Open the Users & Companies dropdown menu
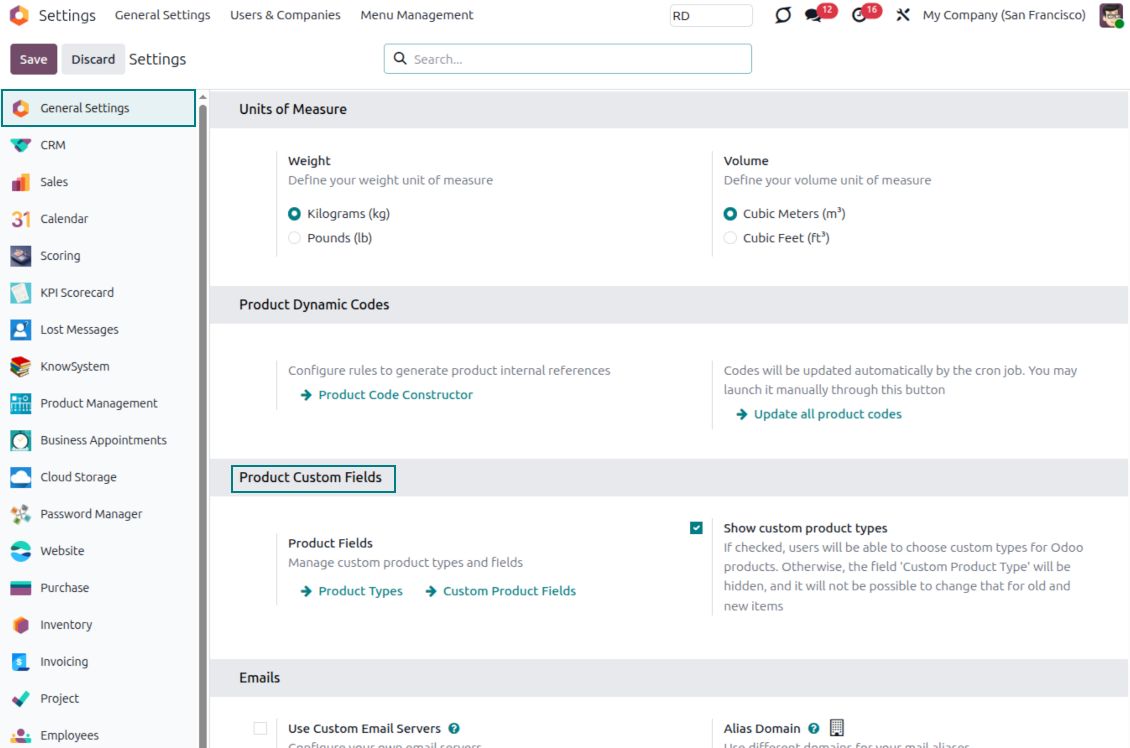The image size is (1130, 748). pos(285,15)
